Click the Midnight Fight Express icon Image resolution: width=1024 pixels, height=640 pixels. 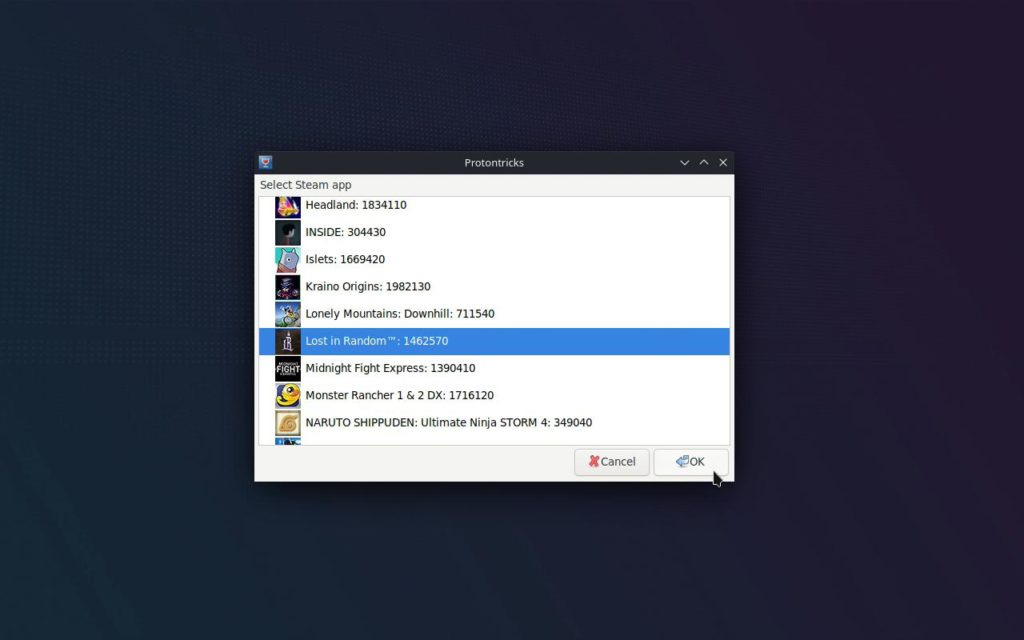288,368
